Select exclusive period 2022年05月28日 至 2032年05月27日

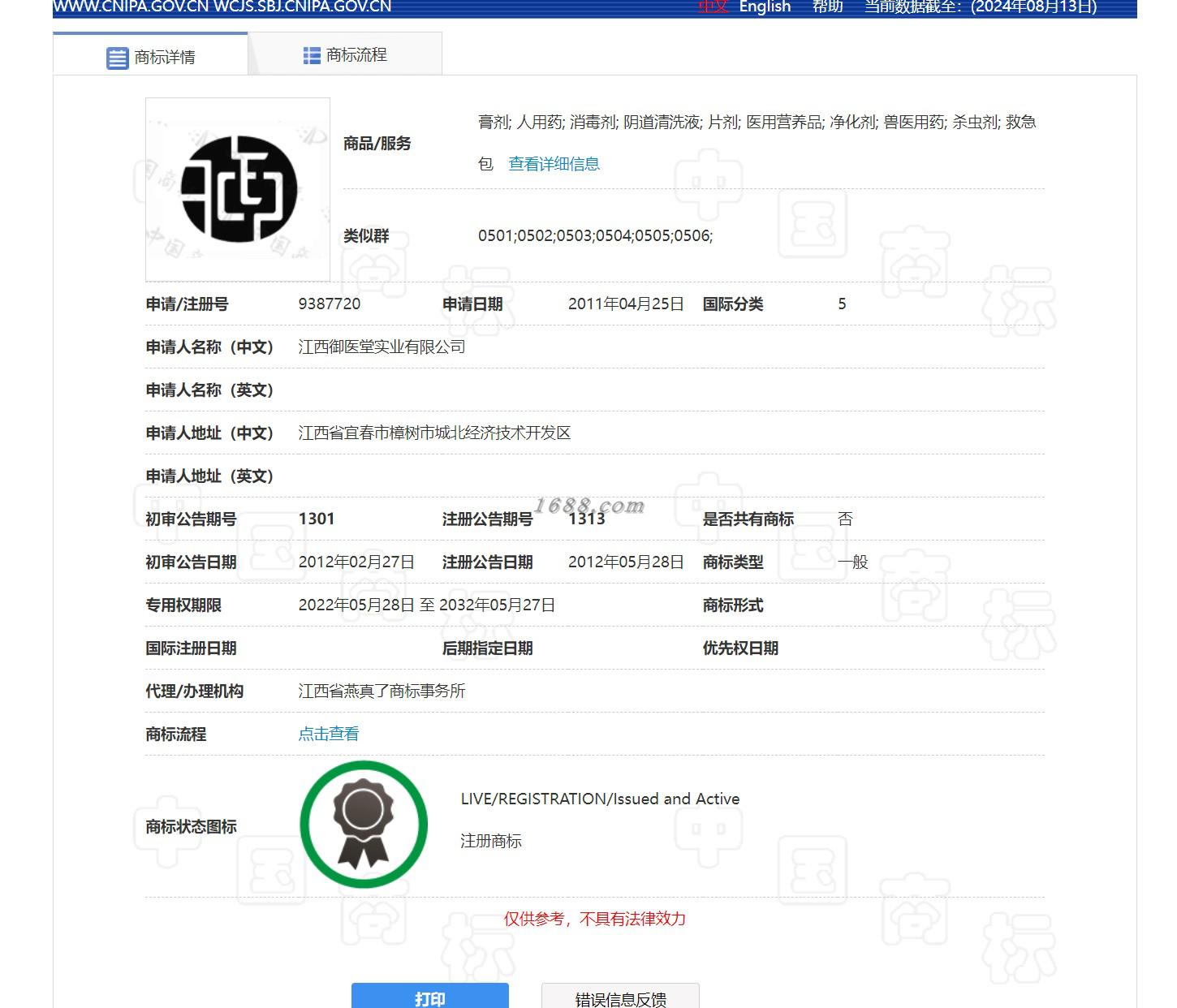click(x=427, y=605)
